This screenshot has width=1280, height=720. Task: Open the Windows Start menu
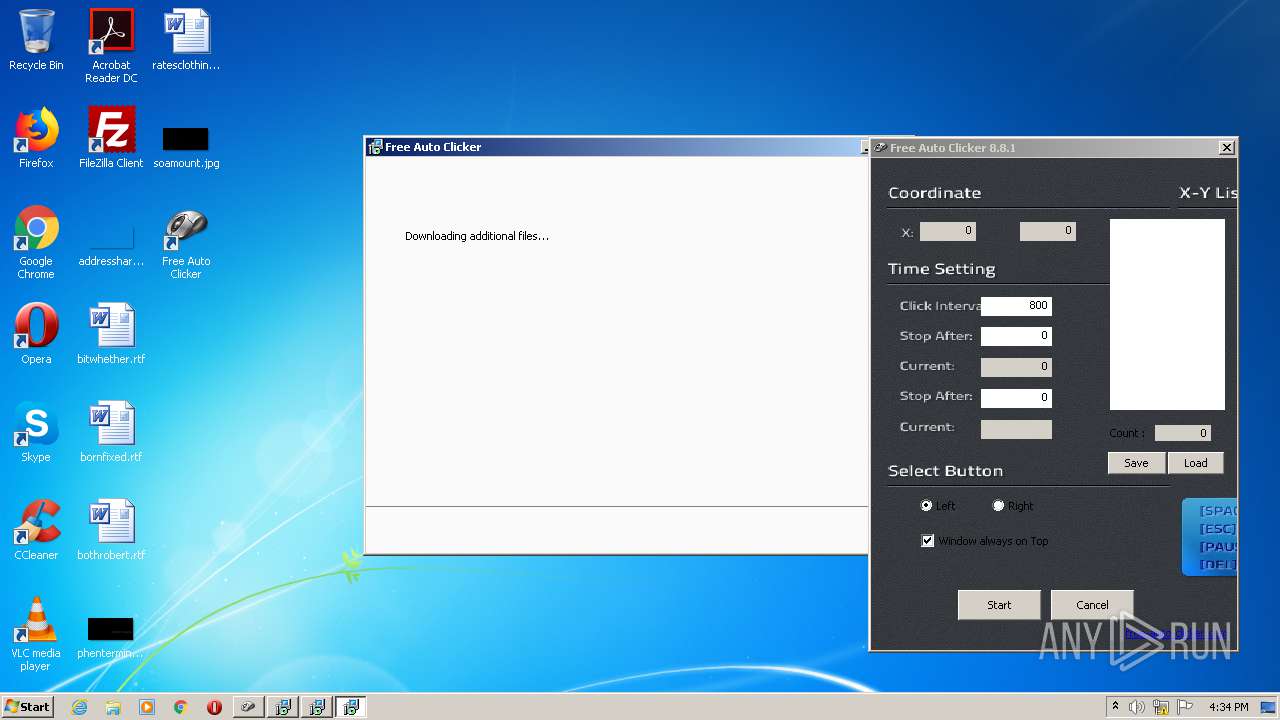27,707
